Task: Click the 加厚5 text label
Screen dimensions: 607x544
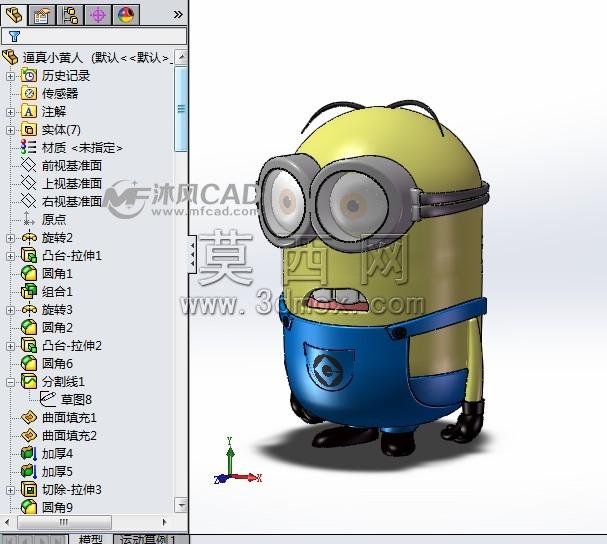Action: tap(57, 472)
